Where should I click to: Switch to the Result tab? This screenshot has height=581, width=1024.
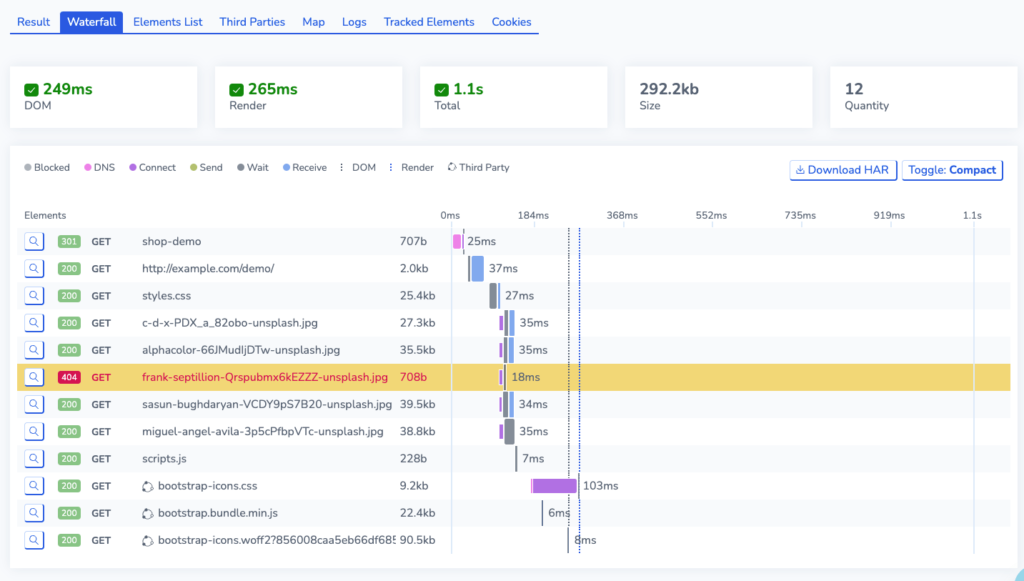coord(33,22)
